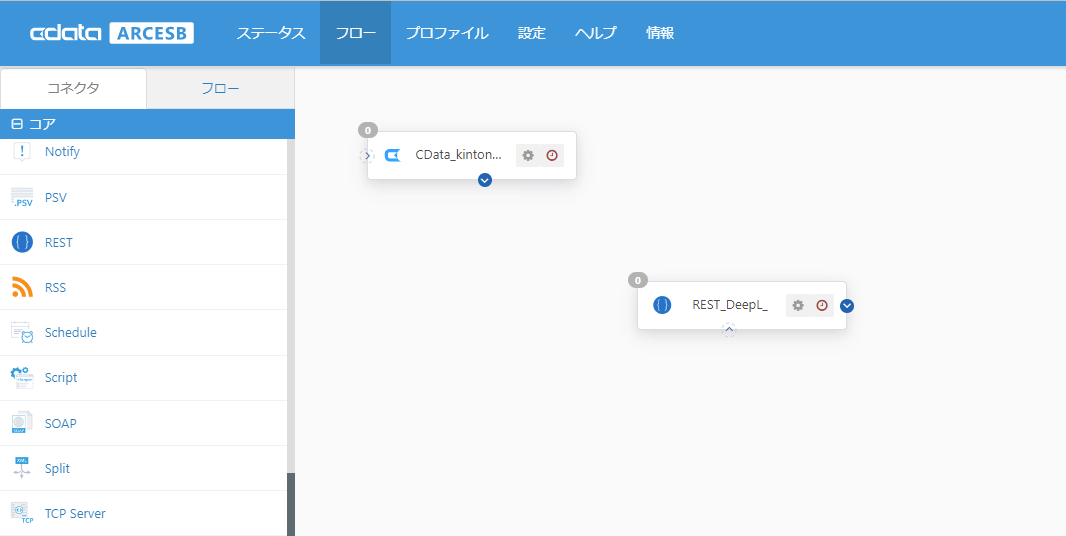This screenshot has height=536, width=1066.
Task: Collapse the コア connector section
Action: coord(17,124)
